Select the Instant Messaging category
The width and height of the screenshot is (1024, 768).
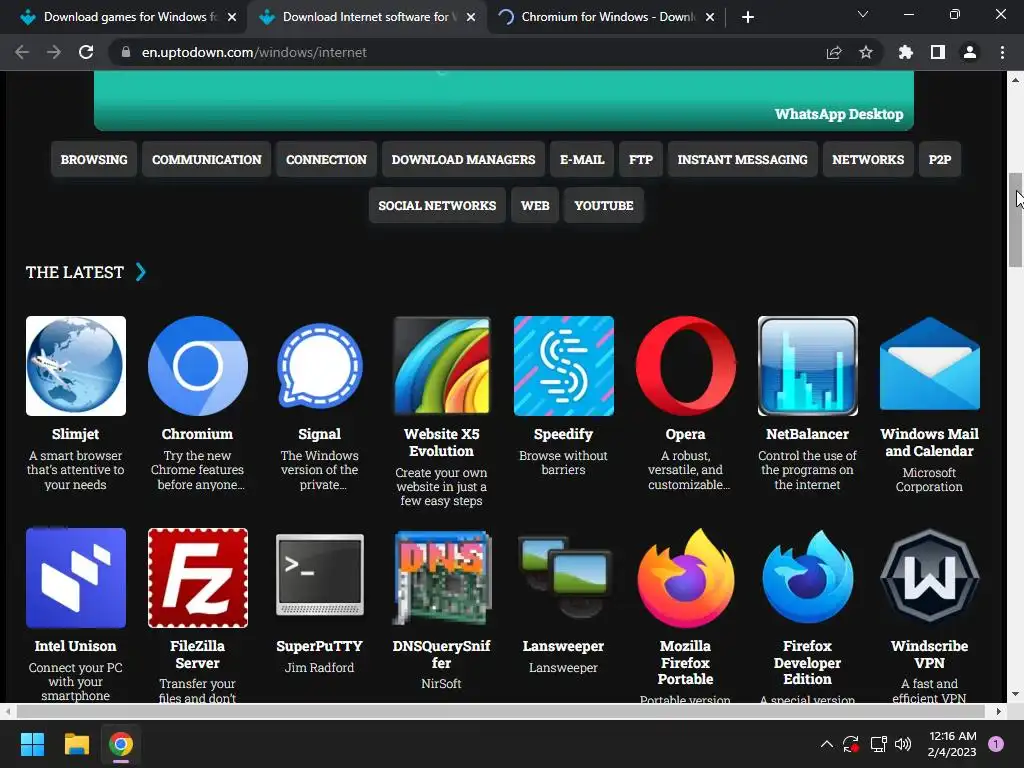(743, 159)
